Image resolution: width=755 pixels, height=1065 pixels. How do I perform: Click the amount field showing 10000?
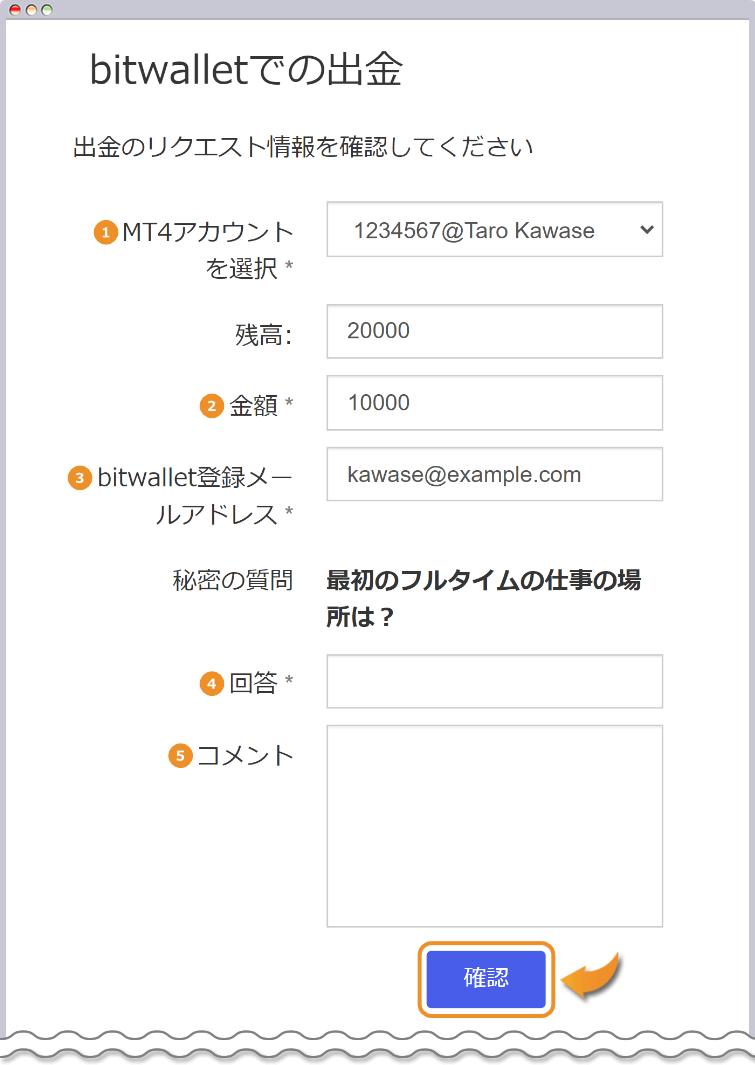click(x=494, y=403)
